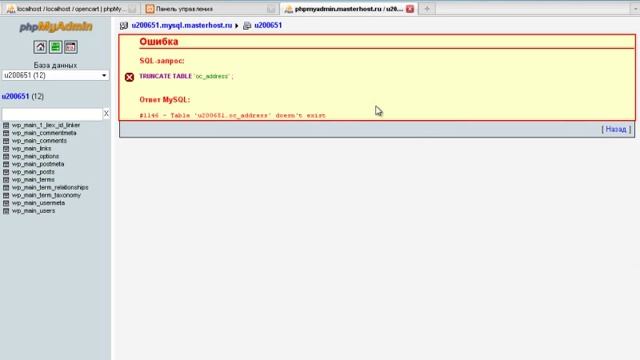Click the TRUNCATE TABLE keyword in the query
The height and width of the screenshot is (360, 640).
click(165, 76)
